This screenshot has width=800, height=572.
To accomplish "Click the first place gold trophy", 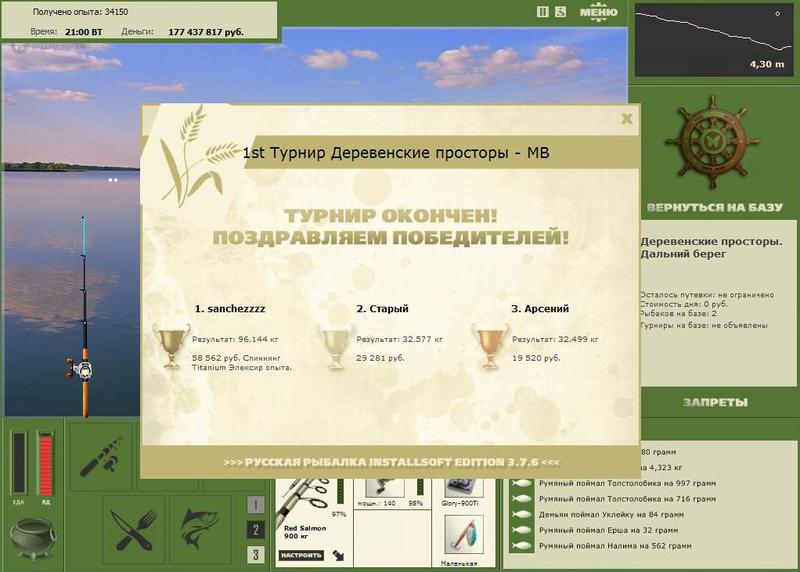I will 171,345.
